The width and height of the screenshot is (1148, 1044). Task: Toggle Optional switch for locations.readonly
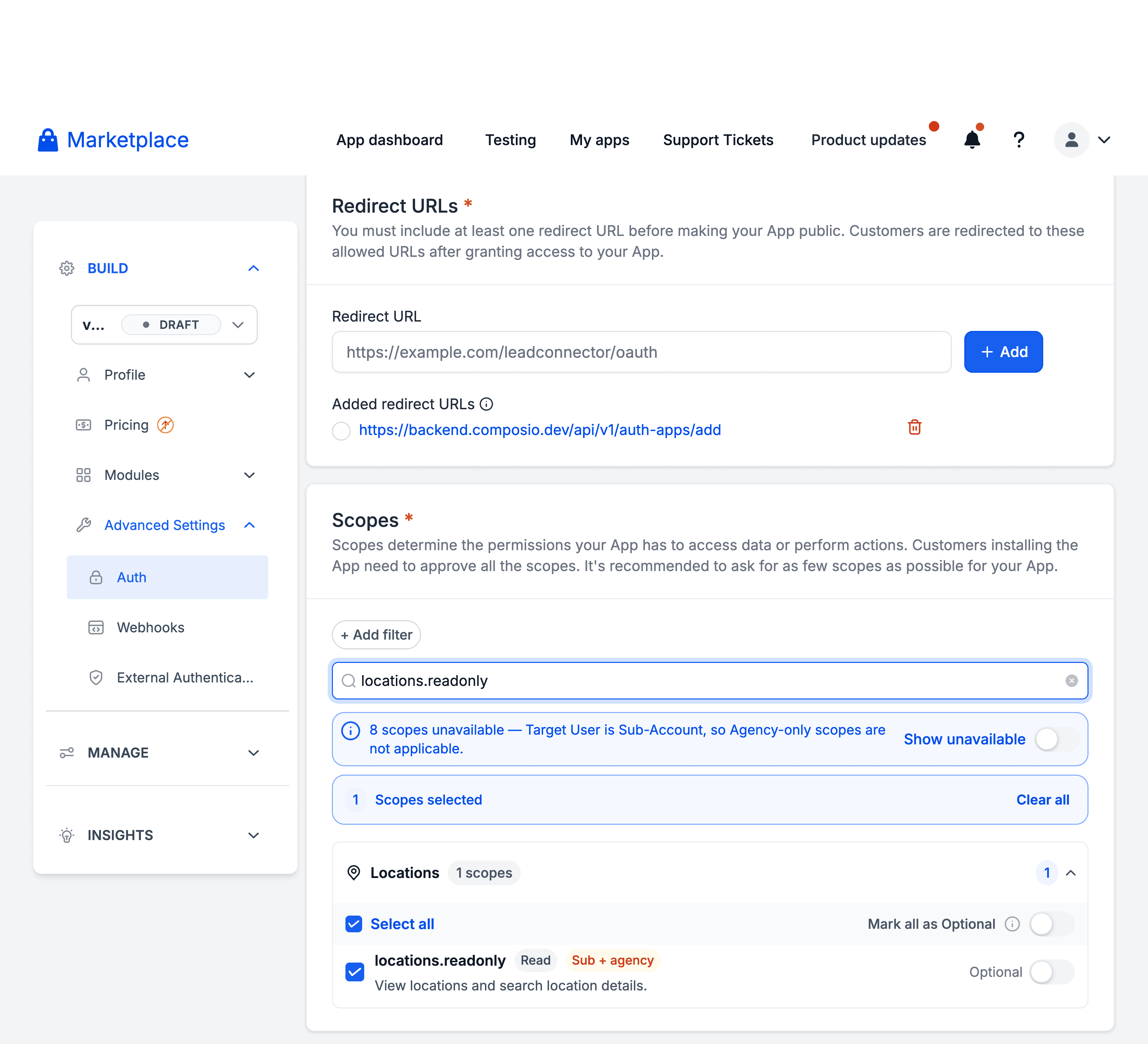tap(1052, 972)
